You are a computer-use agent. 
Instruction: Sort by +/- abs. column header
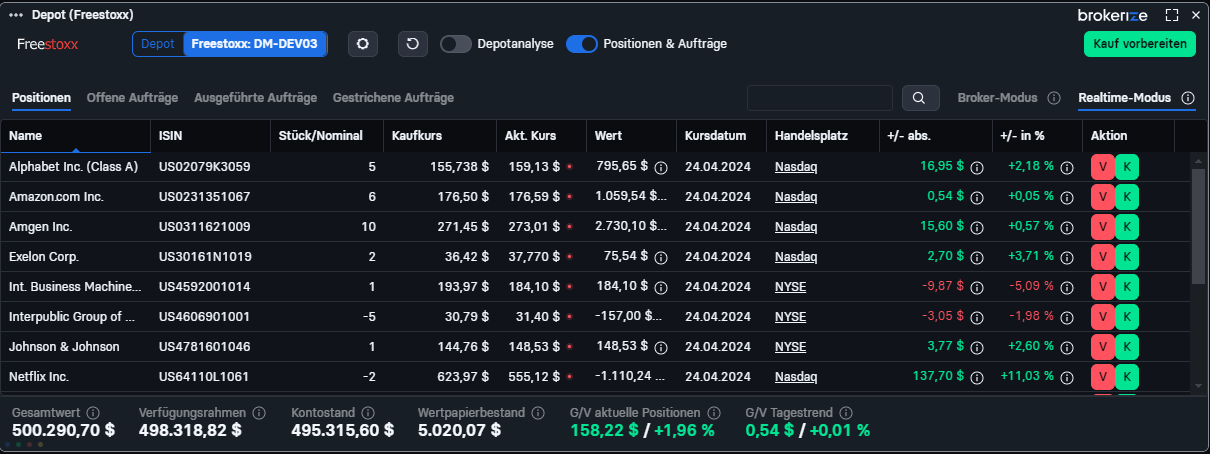(x=935, y=136)
